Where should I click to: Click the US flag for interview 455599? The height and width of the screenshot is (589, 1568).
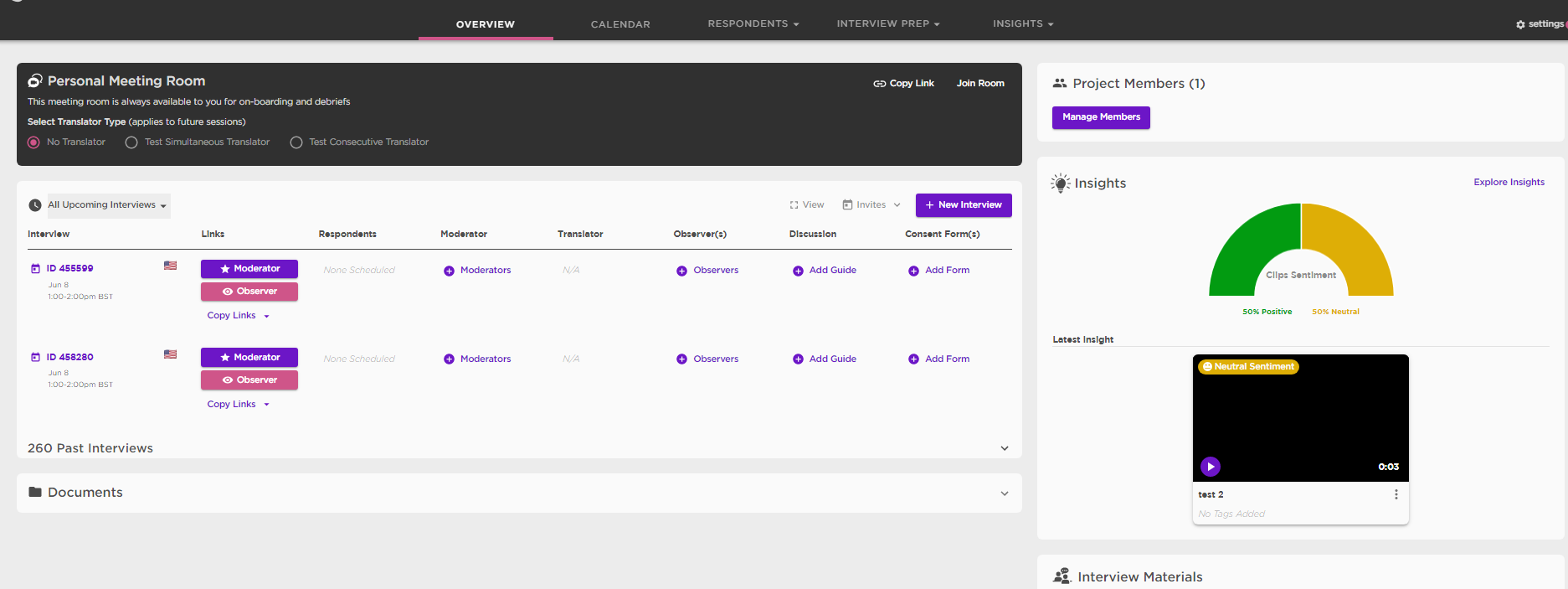tap(170, 266)
